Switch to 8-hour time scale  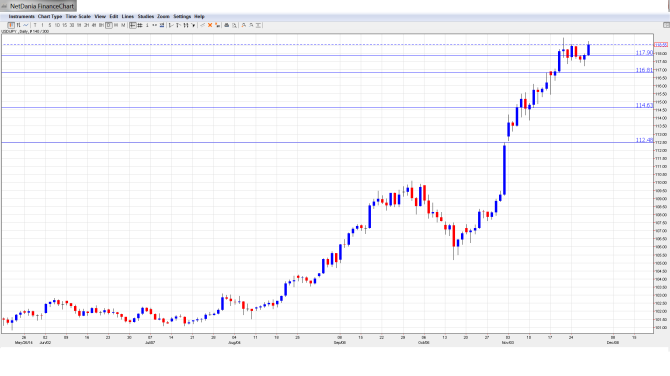pos(101,25)
